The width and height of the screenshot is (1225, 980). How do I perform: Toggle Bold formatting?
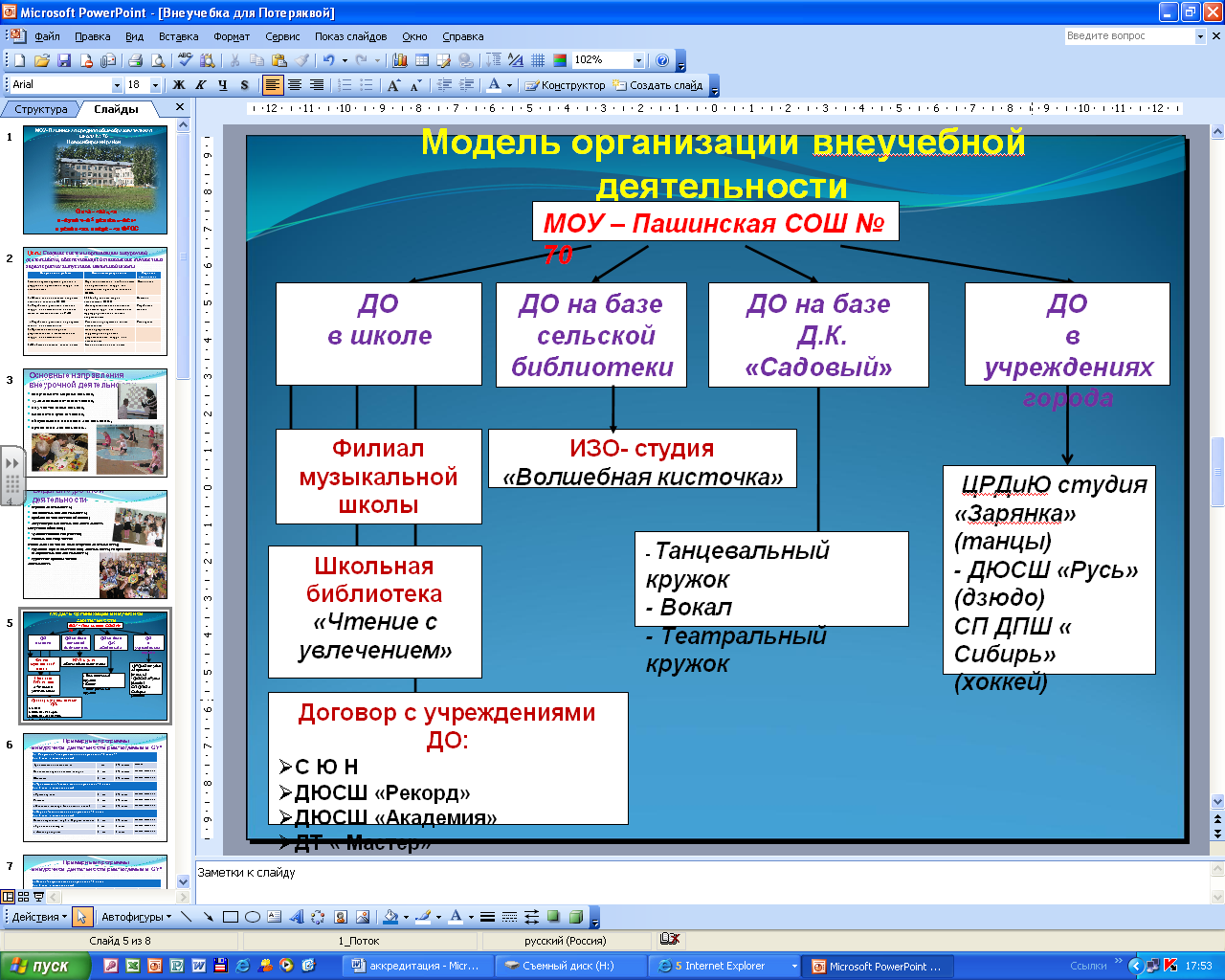[178, 85]
